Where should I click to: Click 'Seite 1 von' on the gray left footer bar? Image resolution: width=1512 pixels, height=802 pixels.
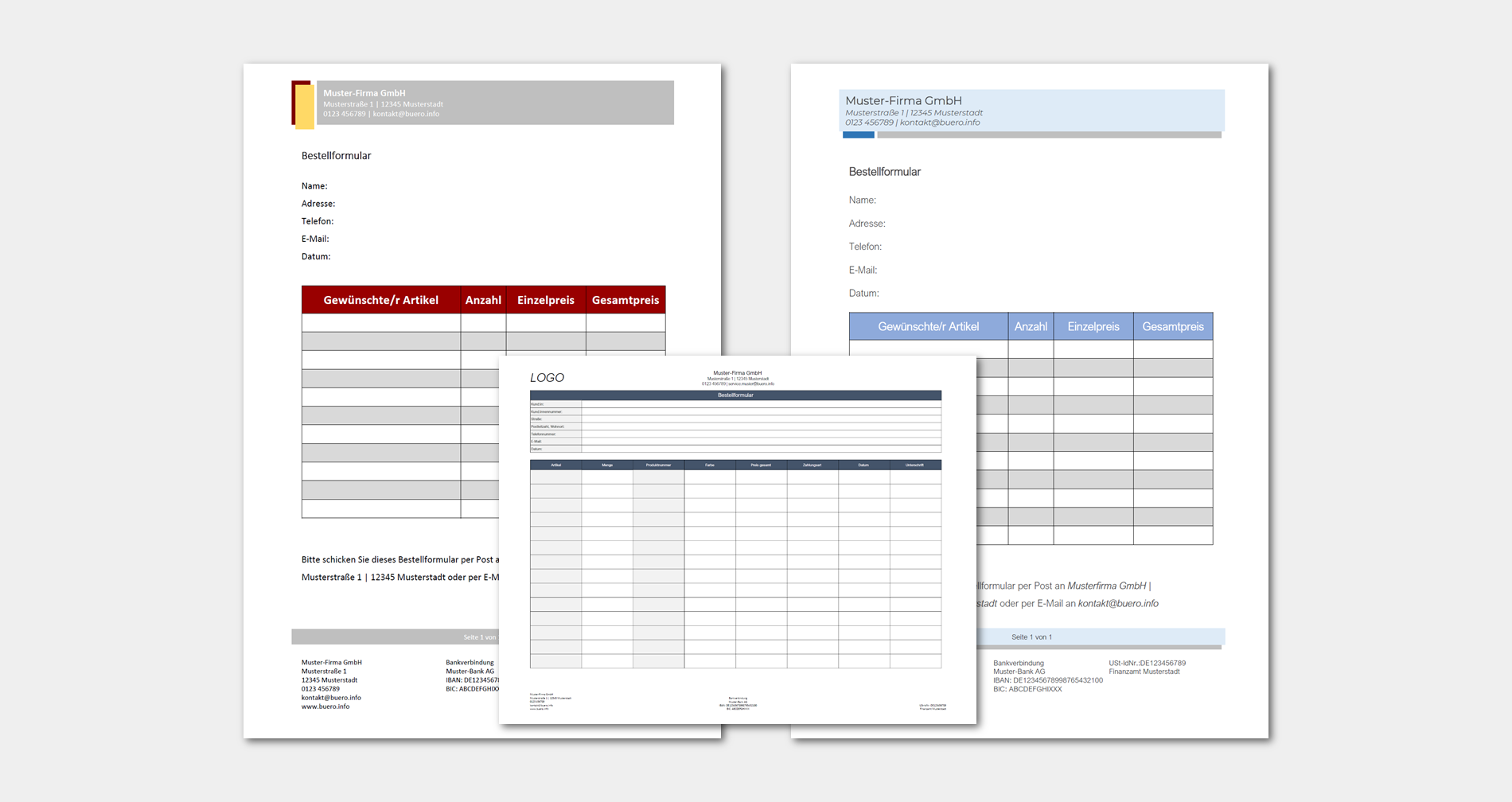tap(480, 637)
